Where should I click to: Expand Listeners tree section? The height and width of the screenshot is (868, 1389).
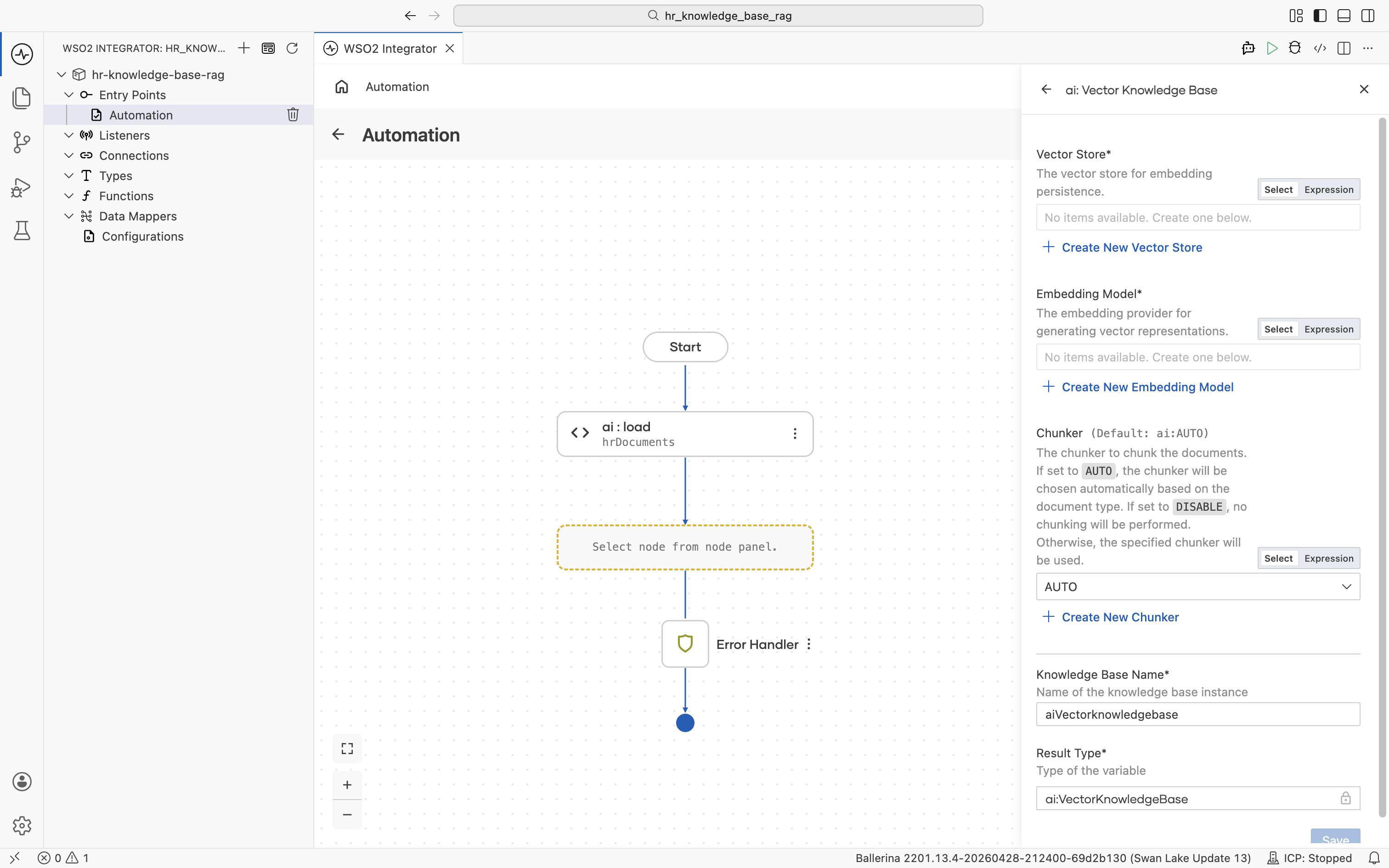pyautogui.click(x=69, y=135)
